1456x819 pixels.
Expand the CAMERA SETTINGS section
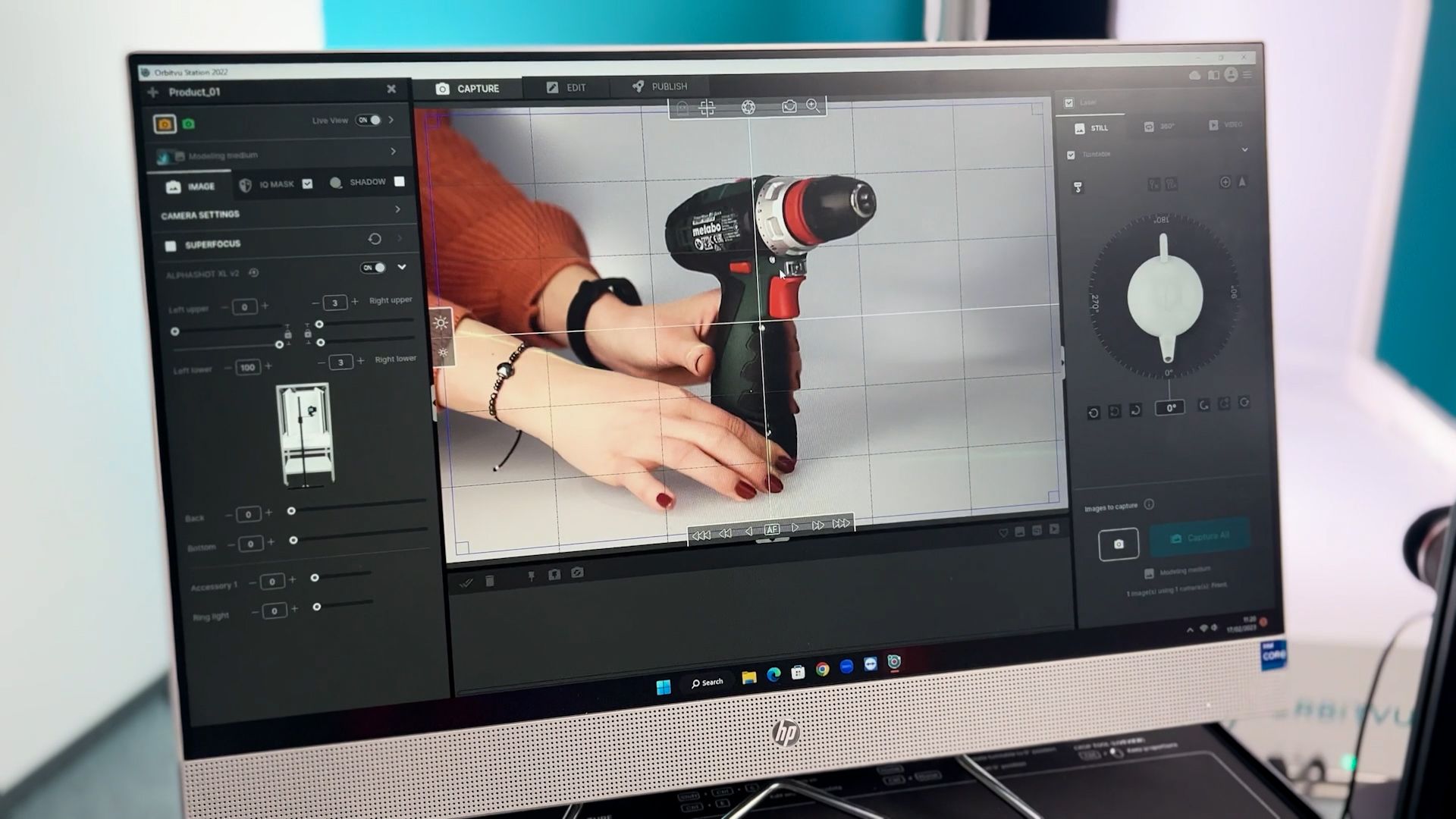(x=397, y=209)
